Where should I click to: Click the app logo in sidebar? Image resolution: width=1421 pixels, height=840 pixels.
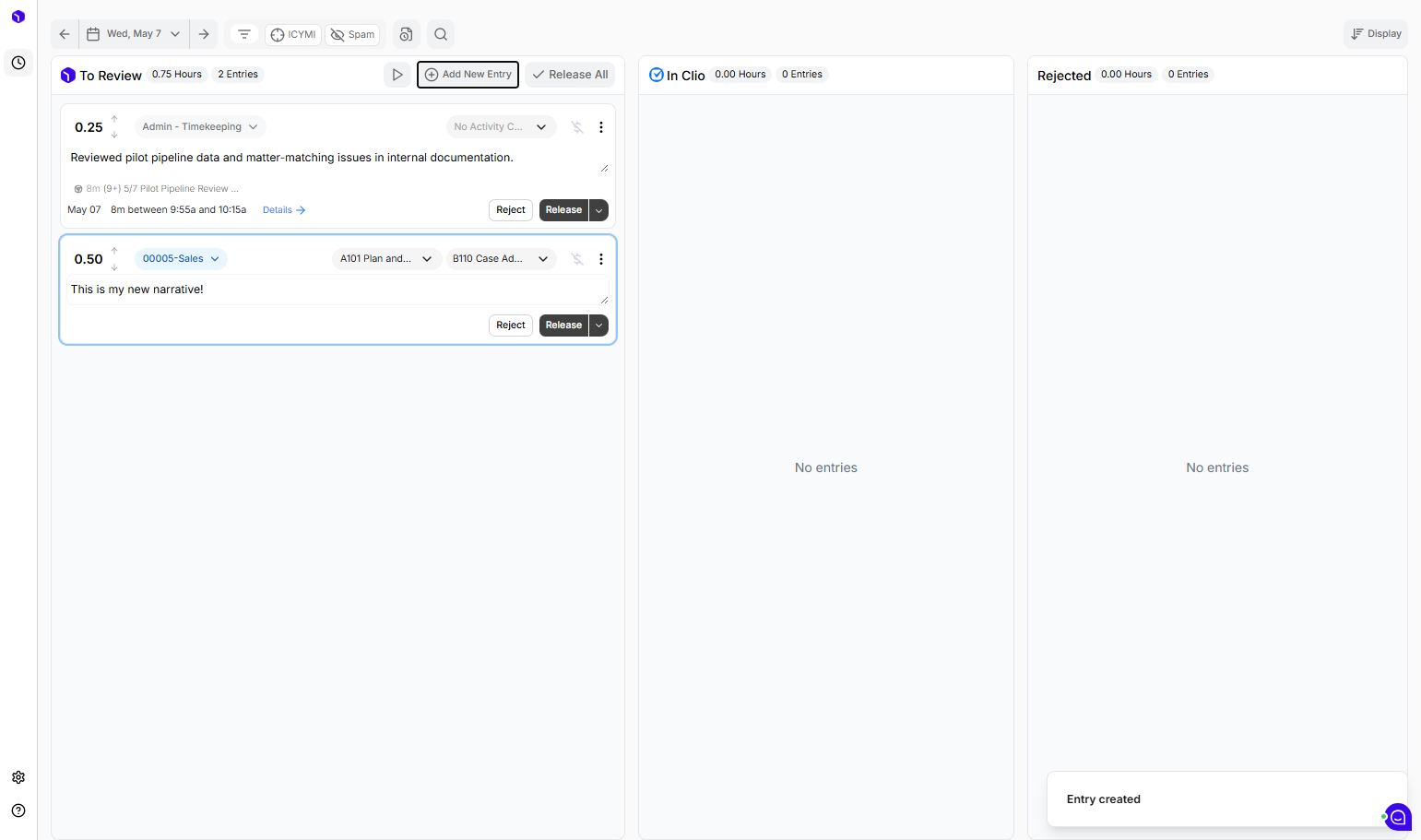coord(18,17)
